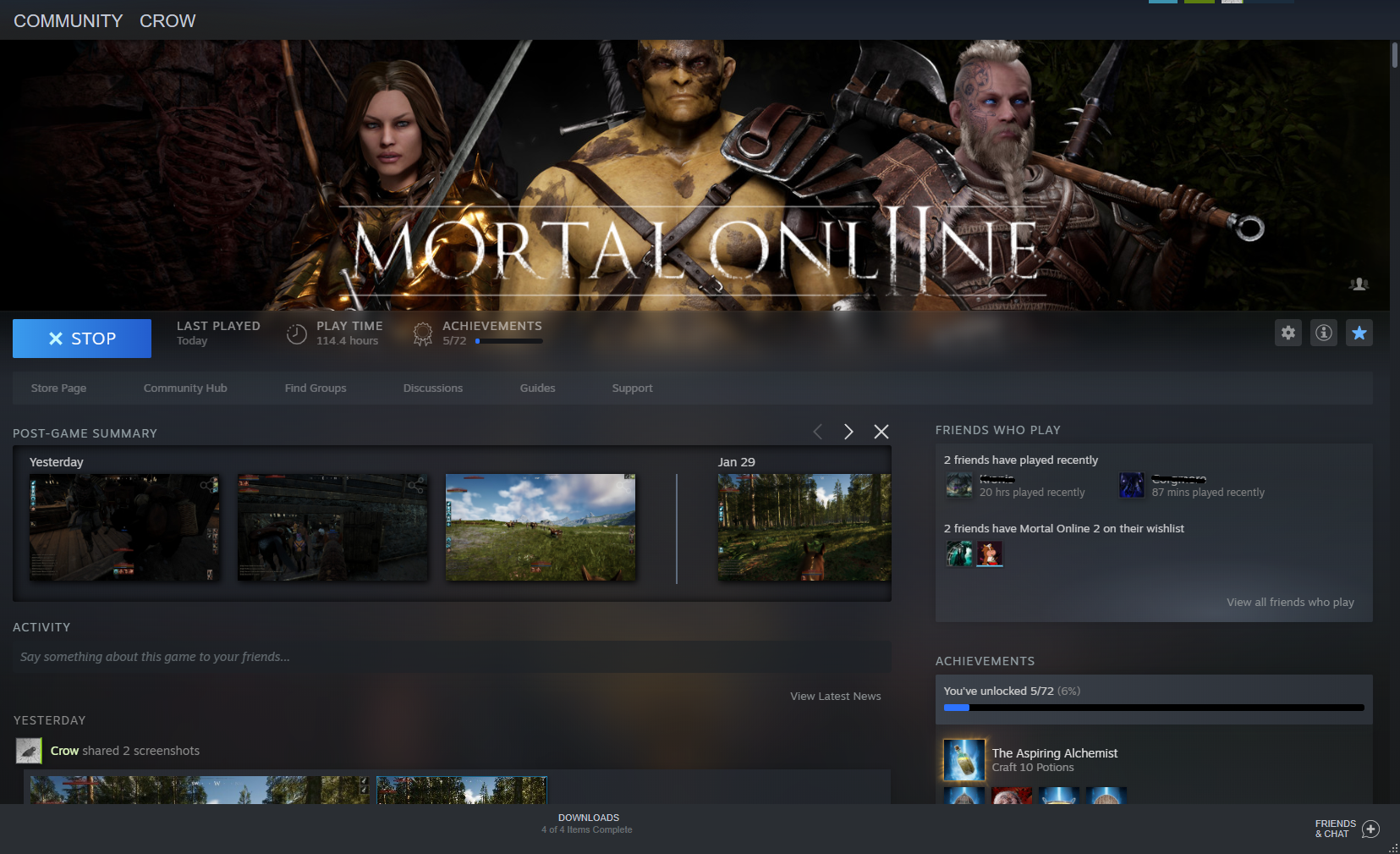Screen dimensions: 1400x854
Task: Open second Yesterday screenshot thumbnail
Action: click(x=332, y=527)
